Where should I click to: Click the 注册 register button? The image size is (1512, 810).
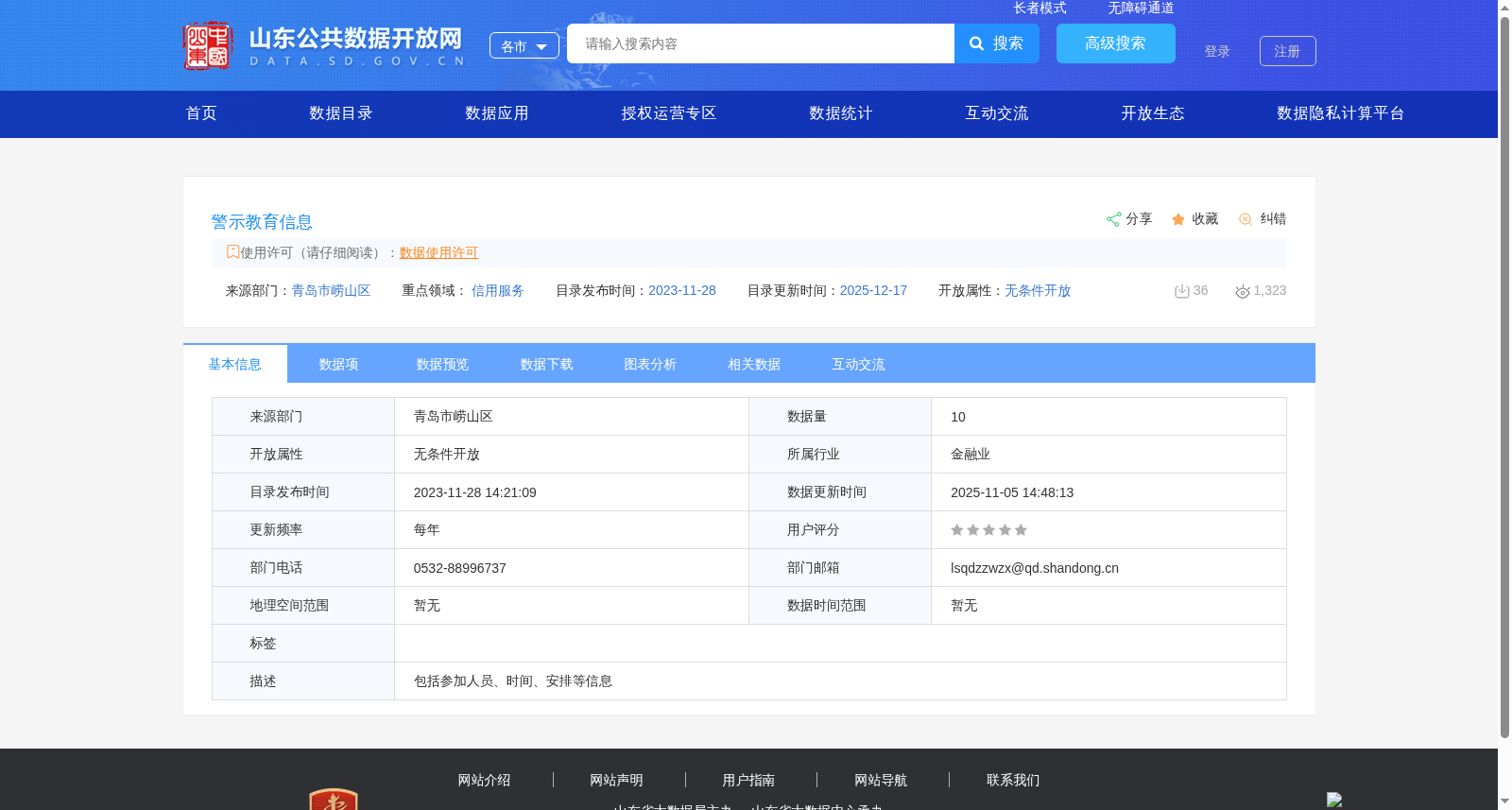tap(1288, 51)
